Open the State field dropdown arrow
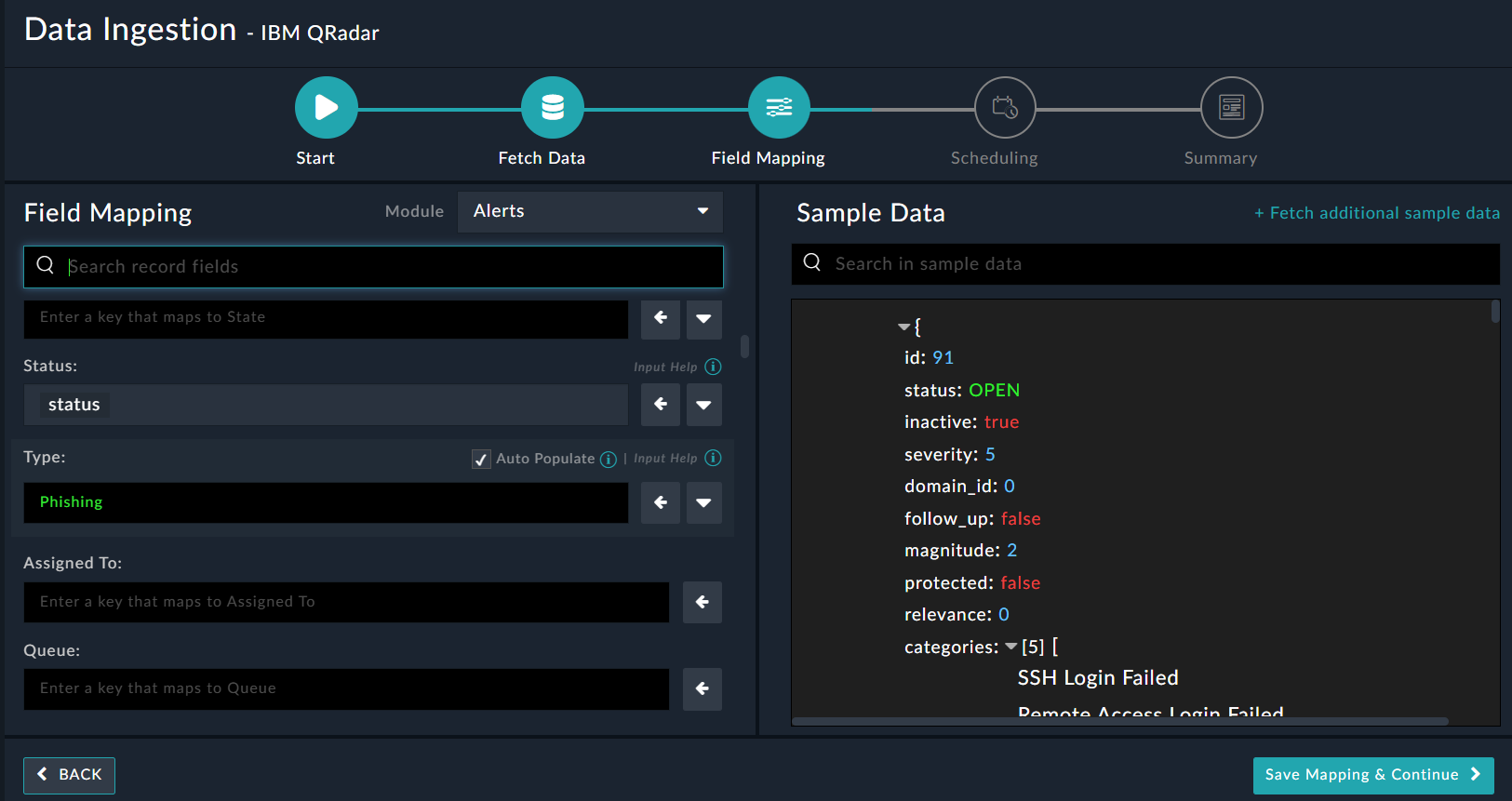This screenshot has height=801, width=1512. click(704, 318)
